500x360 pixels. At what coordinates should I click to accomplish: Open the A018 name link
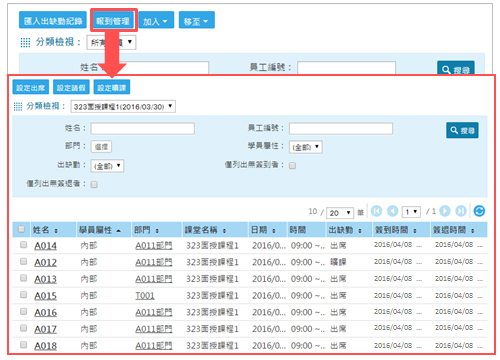pyautogui.click(x=45, y=346)
